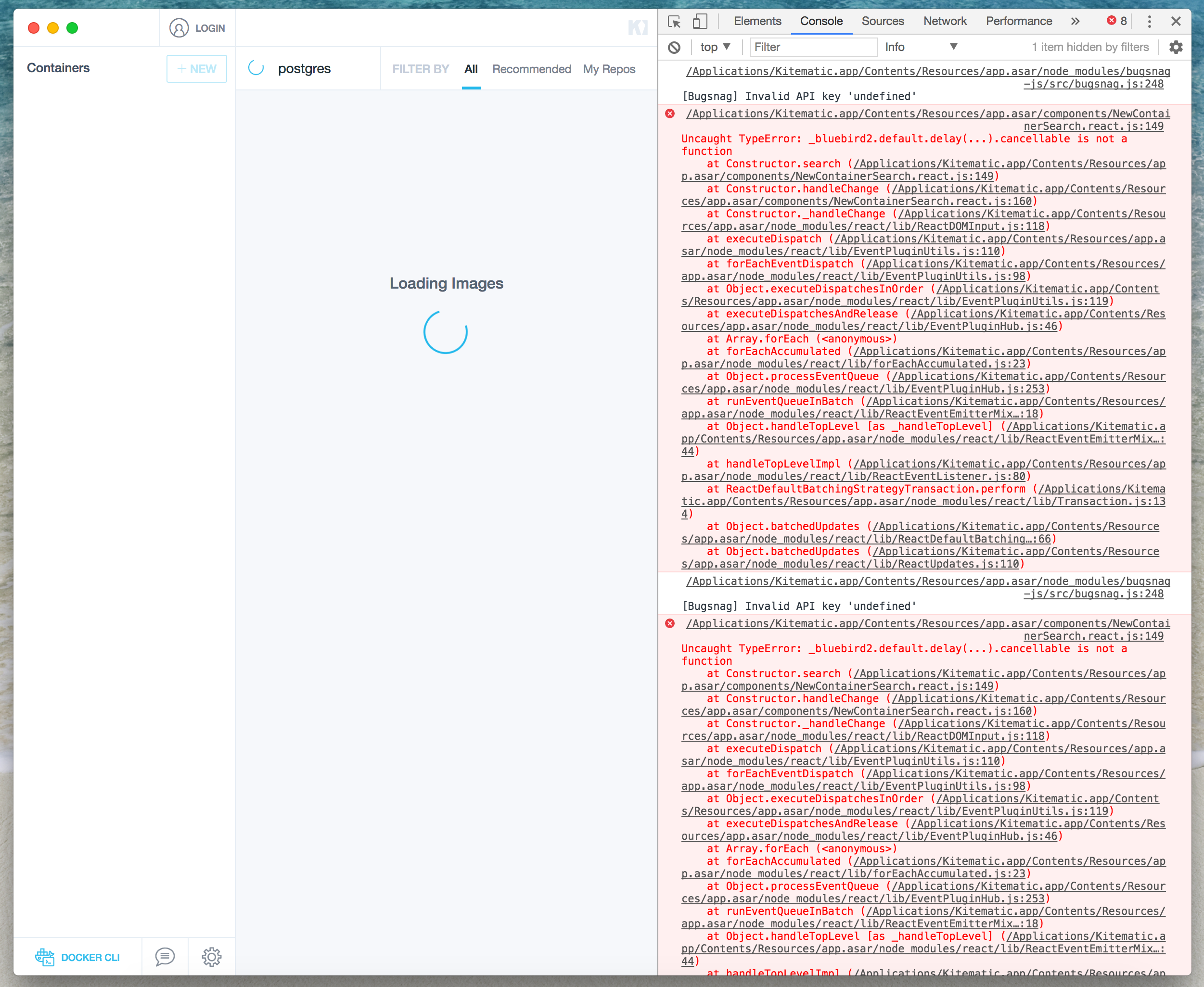
Task: Switch to the Network tab
Action: point(945,21)
